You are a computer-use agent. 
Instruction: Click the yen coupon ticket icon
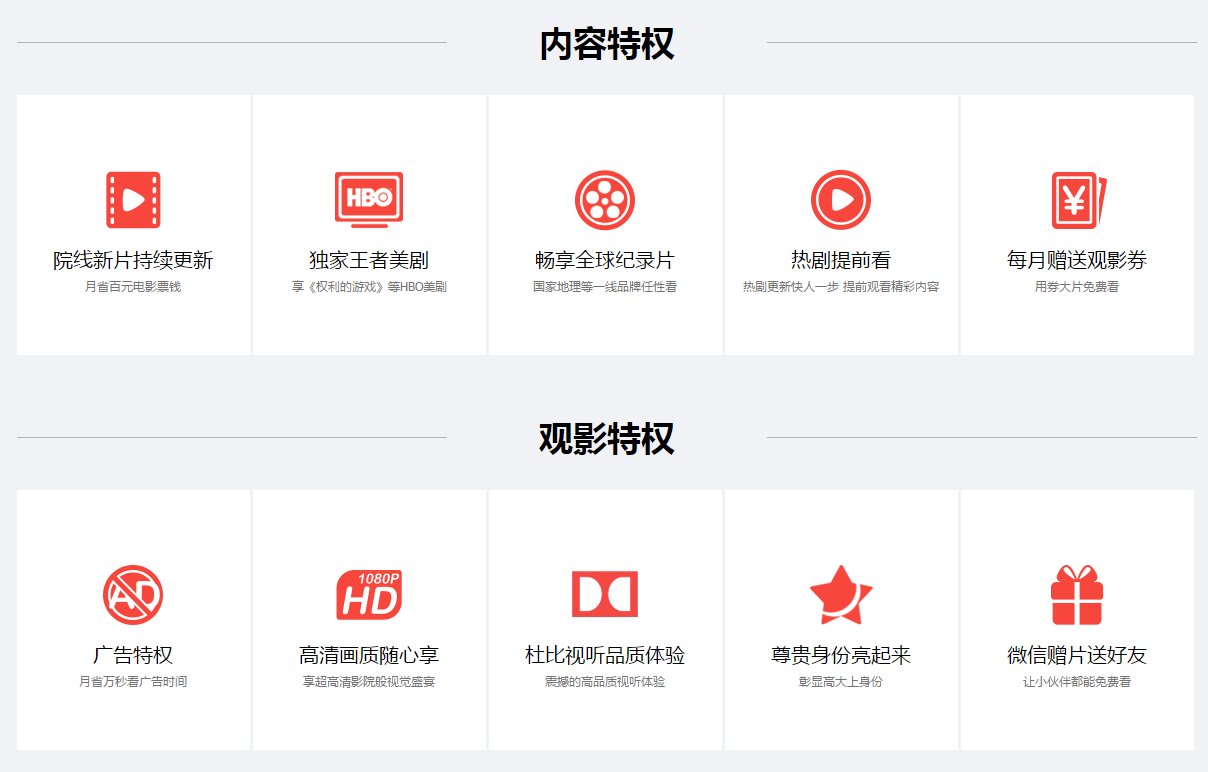(x=1079, y=200)
